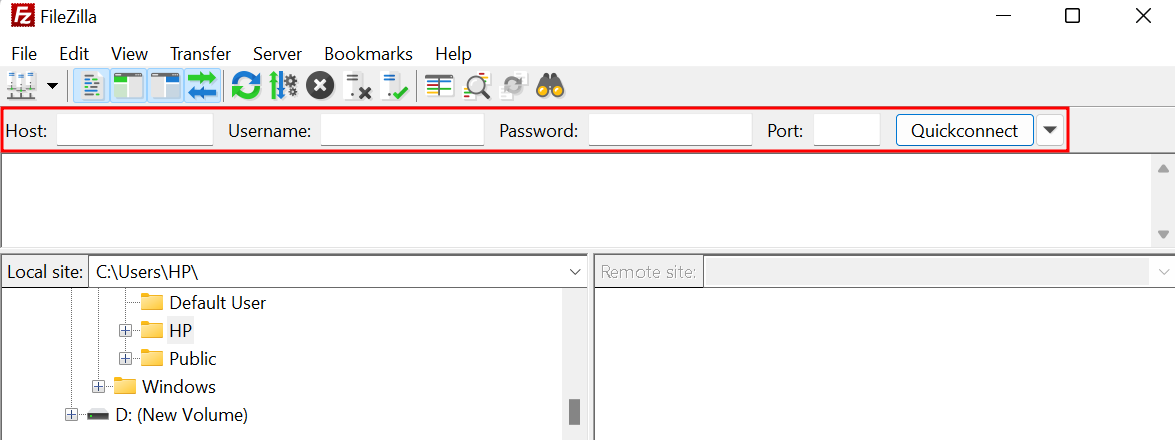Refresh the file and folder lists
The width and height of the screenshot is (1175, 440).
[x=245, y=86]
